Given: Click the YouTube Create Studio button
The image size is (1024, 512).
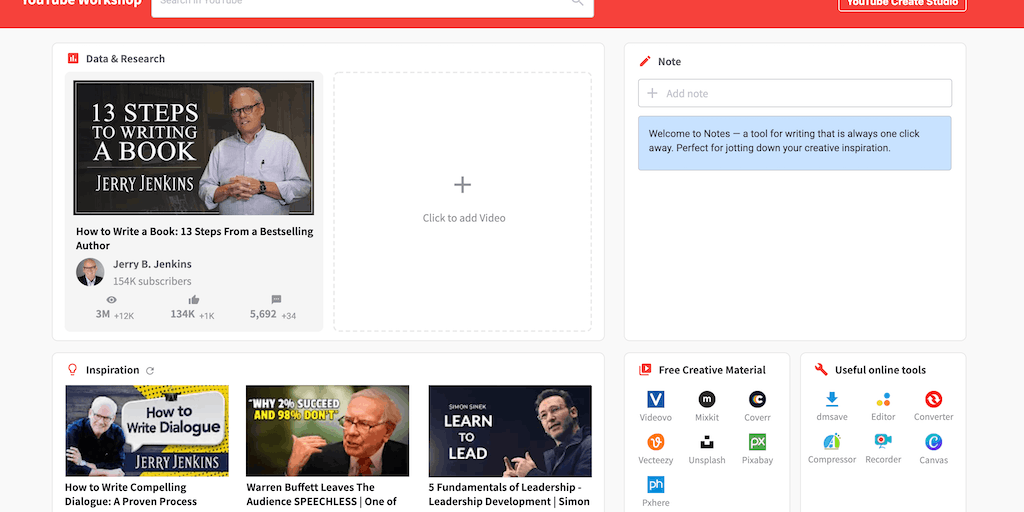Looking at the screenshot, I should tap(902, 3).
